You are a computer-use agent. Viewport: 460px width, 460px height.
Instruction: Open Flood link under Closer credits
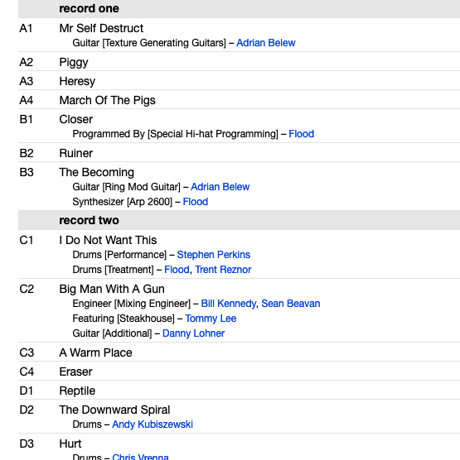click(301, 134)
